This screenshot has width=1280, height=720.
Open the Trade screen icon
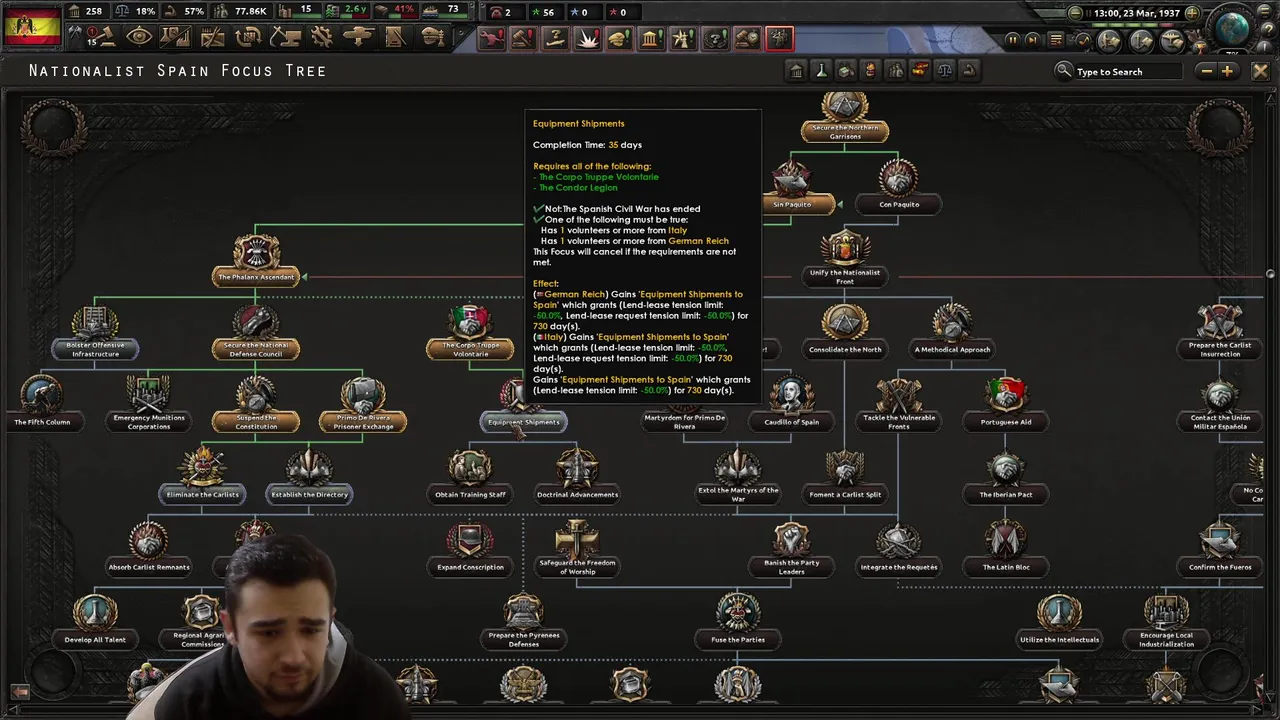tap(249, 37)
